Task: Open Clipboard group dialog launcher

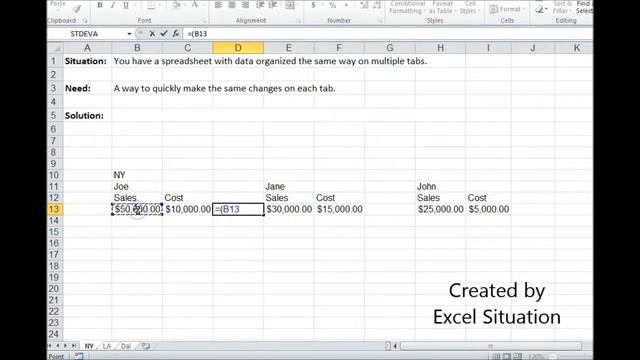Action: tap(85, 21)
